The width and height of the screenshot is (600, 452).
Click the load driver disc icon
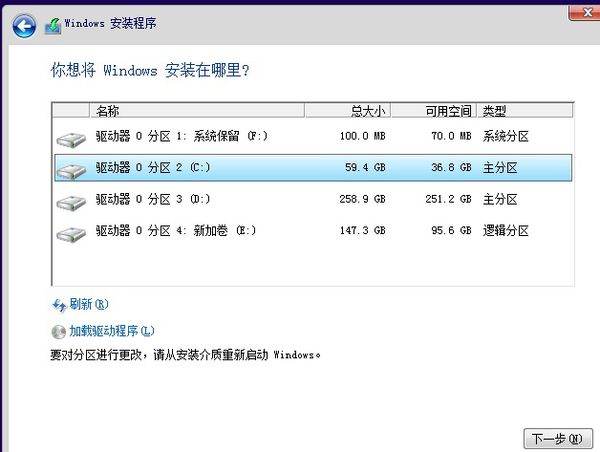(59, 332)
